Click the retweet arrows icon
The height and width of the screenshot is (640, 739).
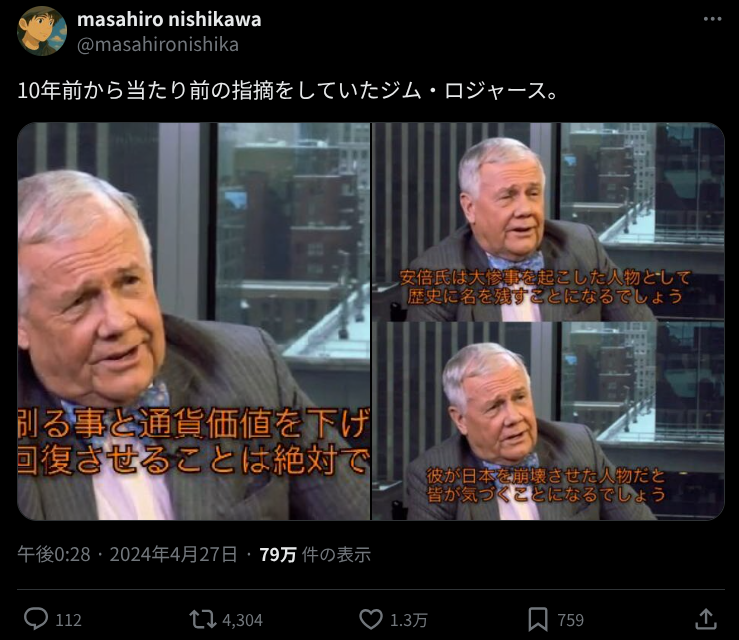[203, 619]
